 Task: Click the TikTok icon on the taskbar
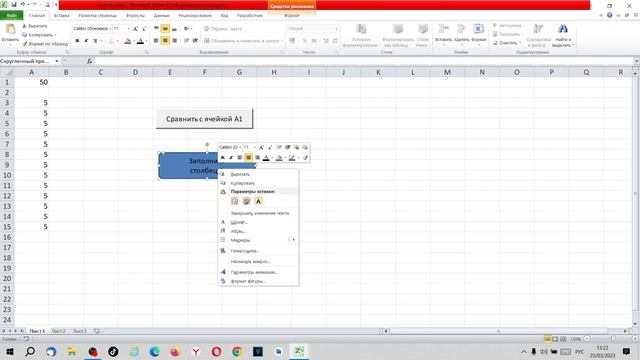click(113, 351)
